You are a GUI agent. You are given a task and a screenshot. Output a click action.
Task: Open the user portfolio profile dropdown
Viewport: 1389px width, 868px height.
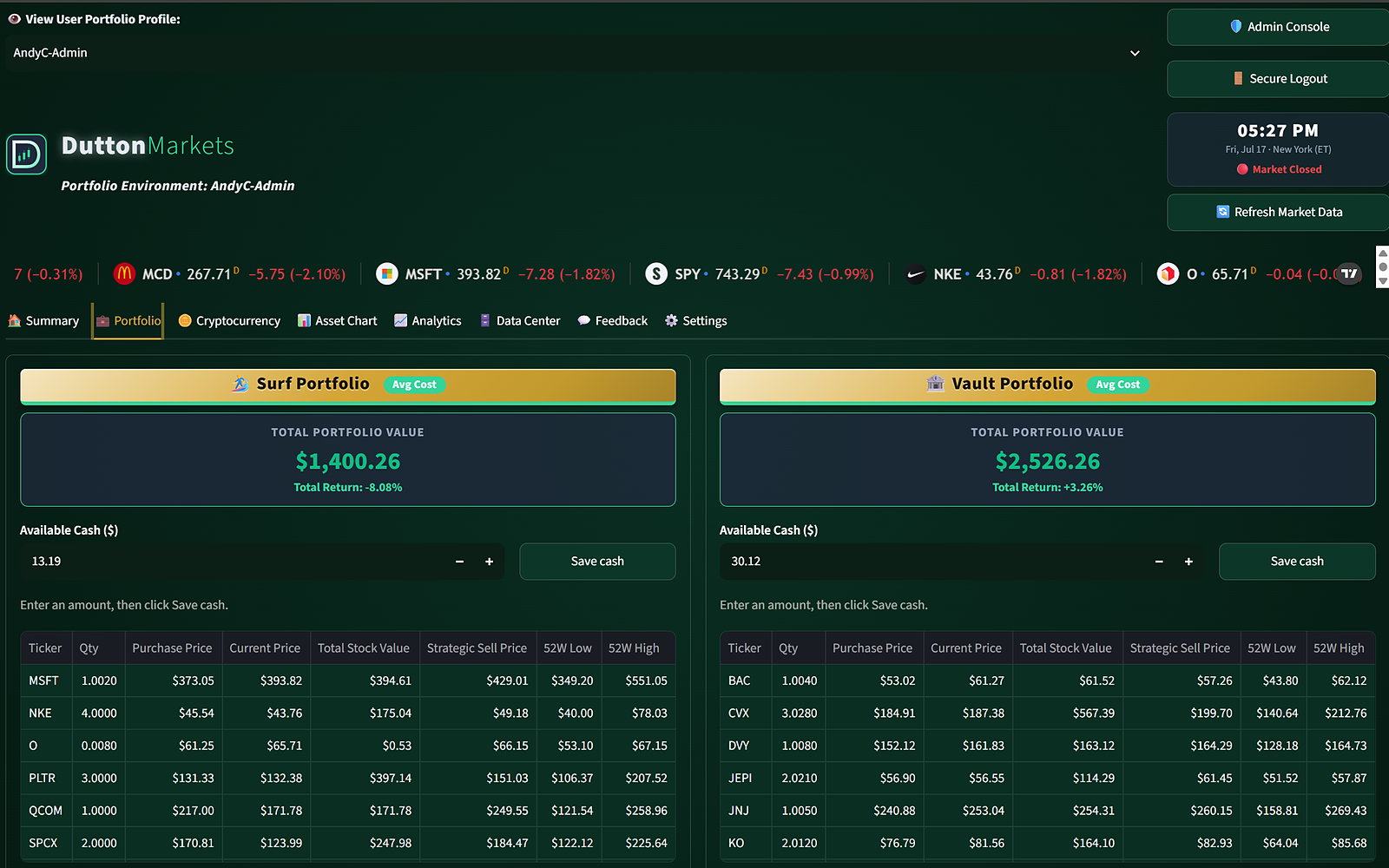(575, 53)
